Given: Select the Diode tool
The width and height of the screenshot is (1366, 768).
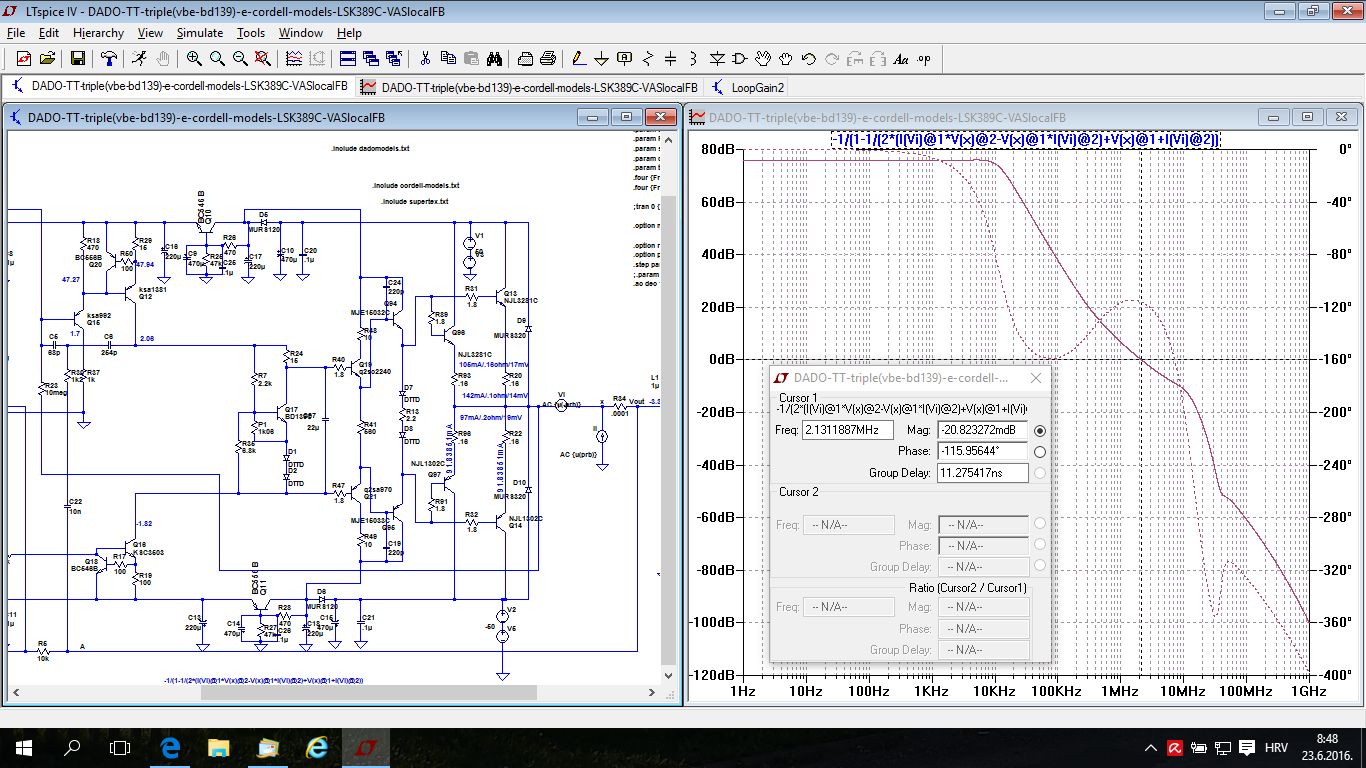Looking at the screenshot, I should point(717,59).
